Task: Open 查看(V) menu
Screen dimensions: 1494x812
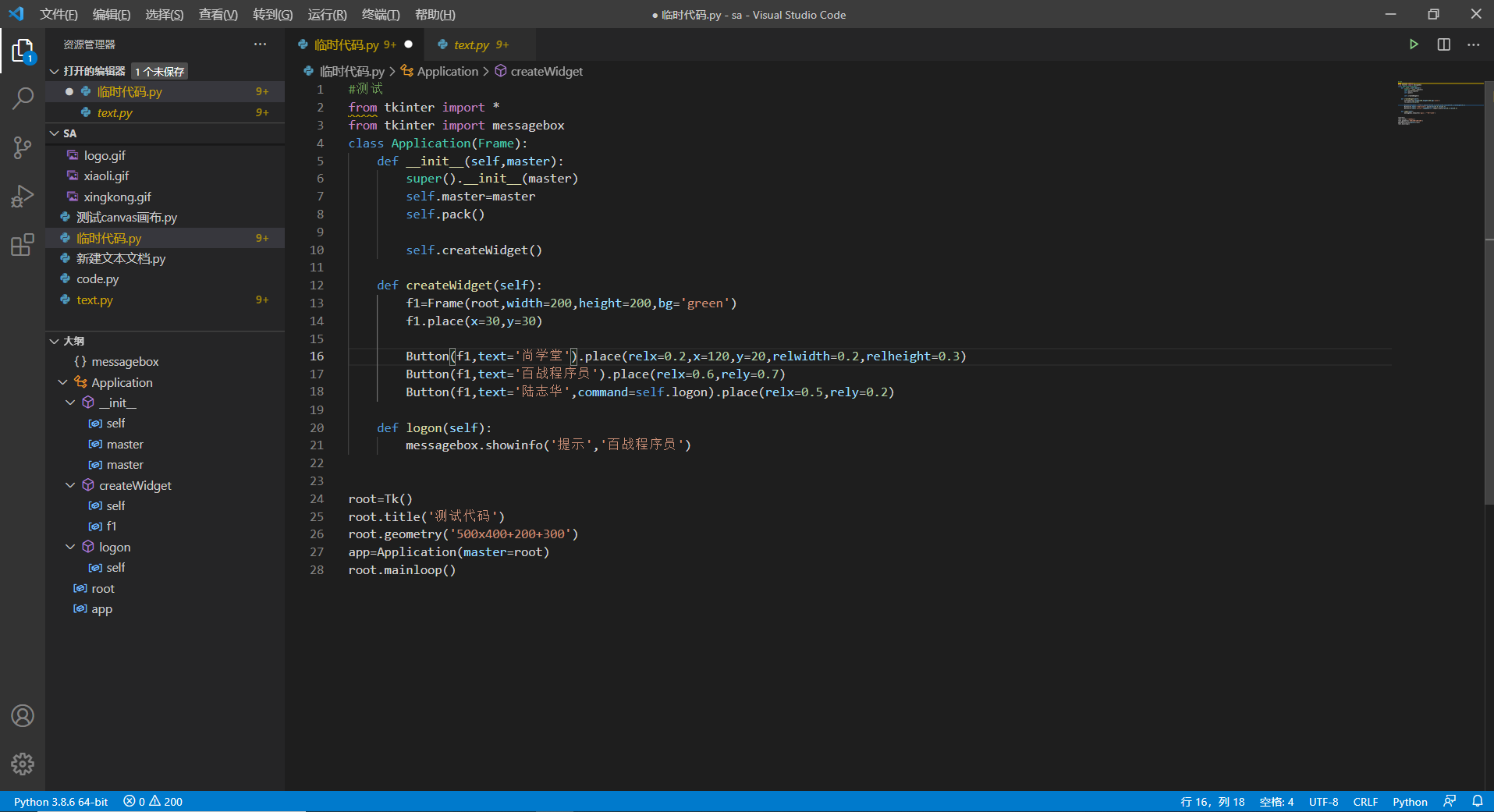Action: 218,15
